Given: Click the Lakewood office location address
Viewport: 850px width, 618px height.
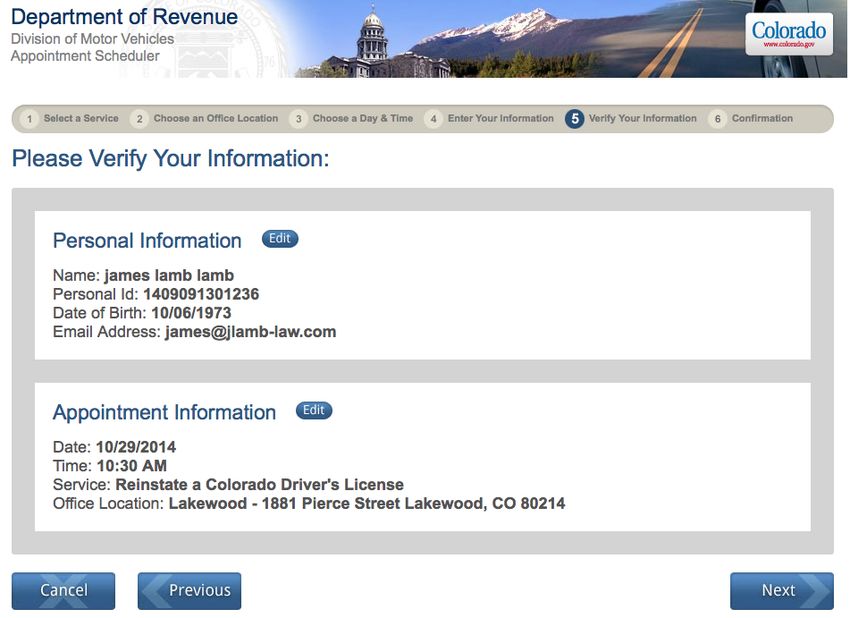Looking at the screenshot, I should [x=367, y=504].
